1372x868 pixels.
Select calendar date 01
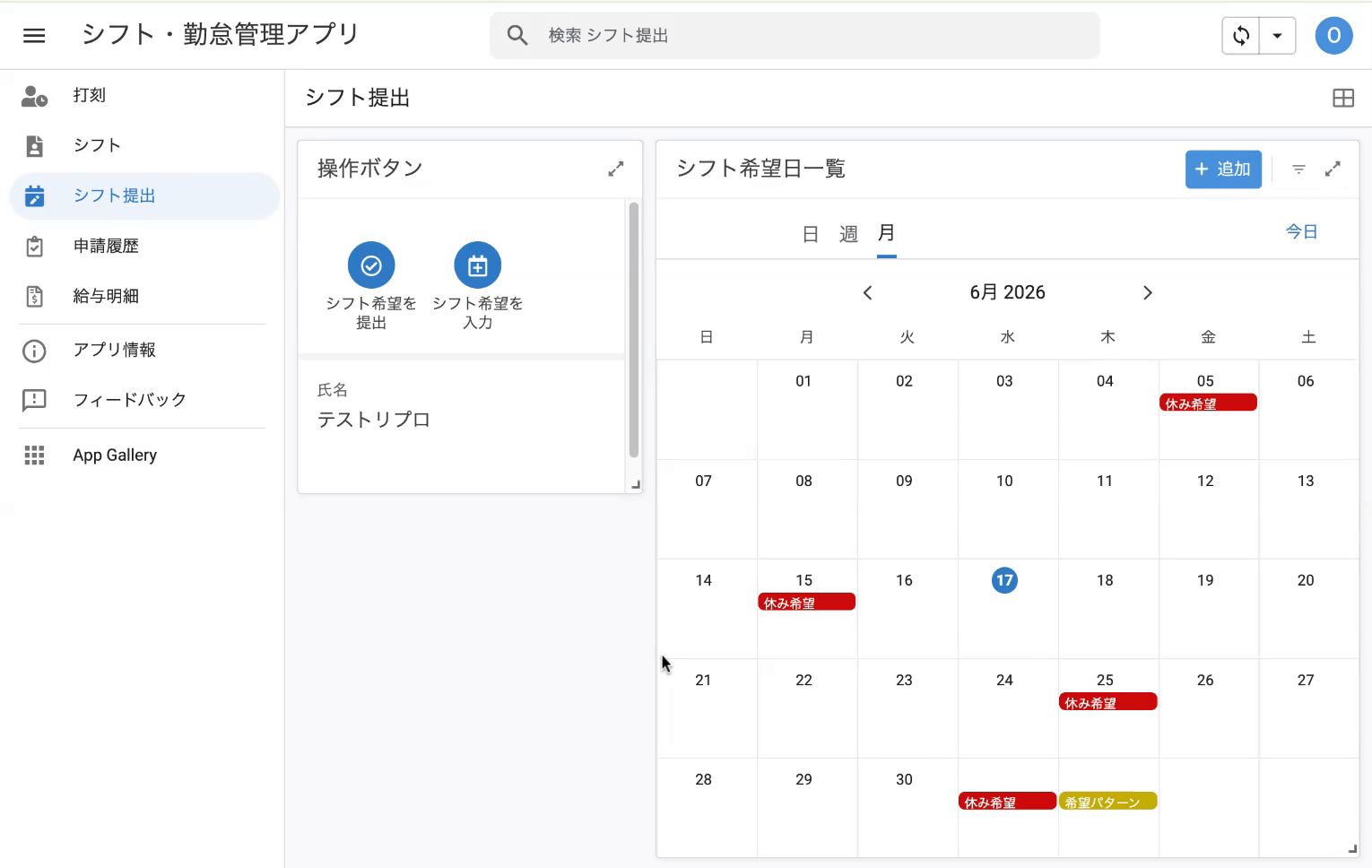pyautogui.click(x=803, y=381)
